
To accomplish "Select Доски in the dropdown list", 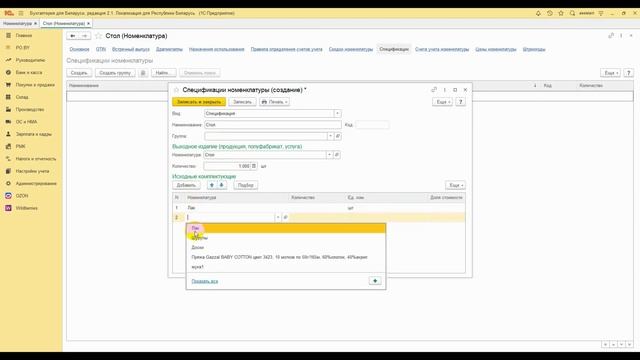I will [286, 247].
